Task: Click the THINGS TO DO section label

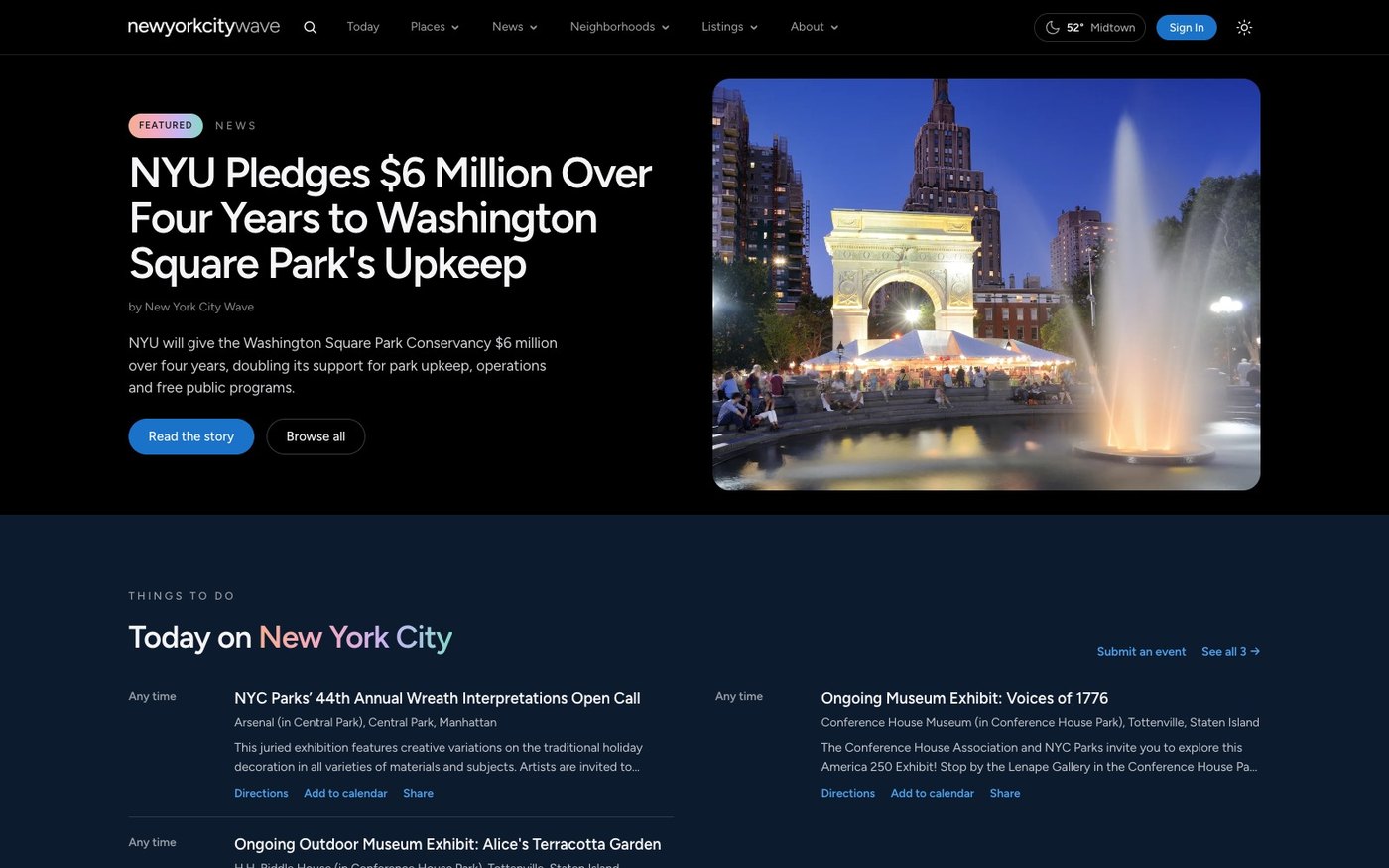Action: (182, 596)
